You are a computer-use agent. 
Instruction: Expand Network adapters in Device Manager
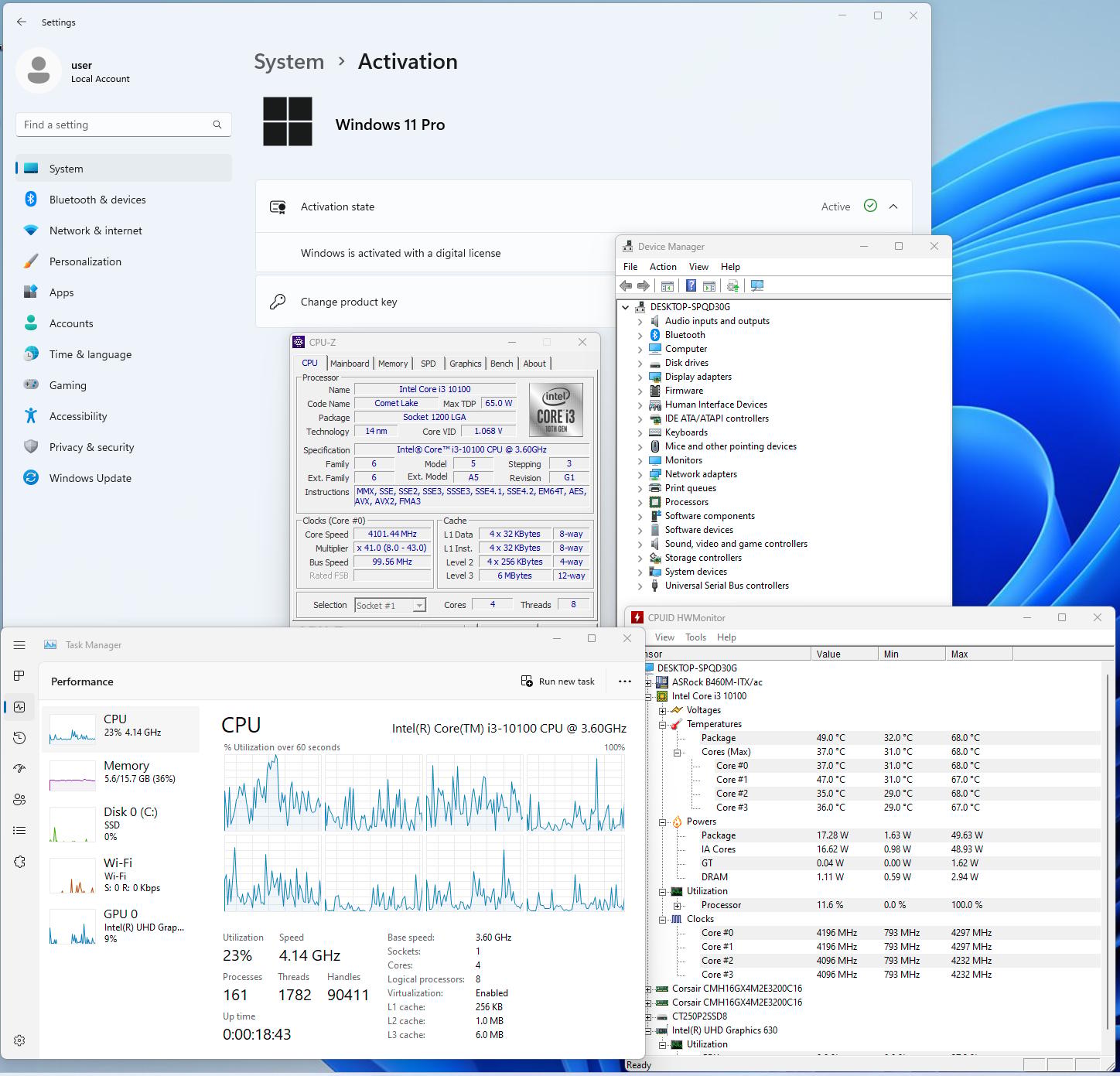[640, 474]
